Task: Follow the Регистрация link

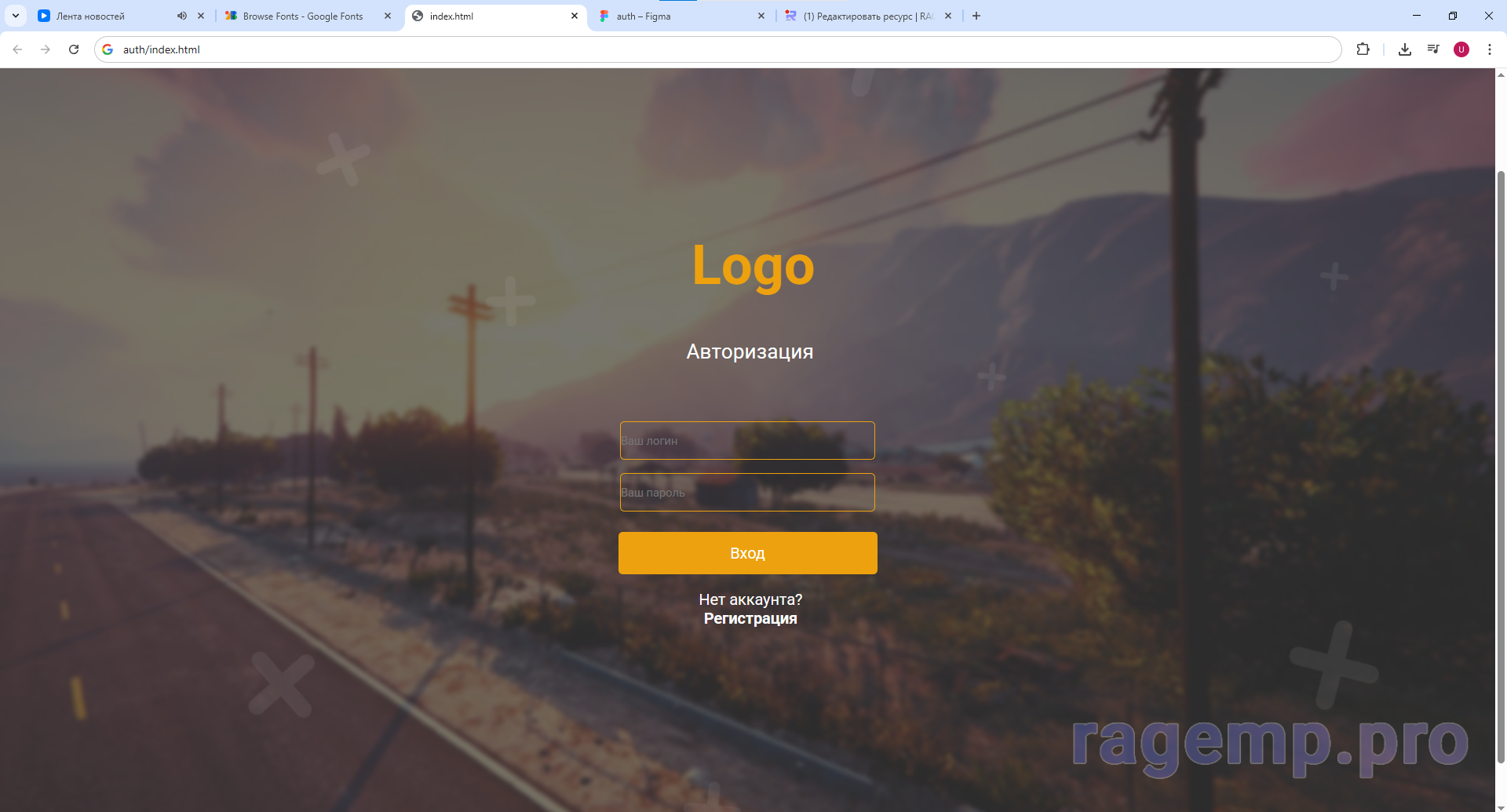Action: pos(750,619)
